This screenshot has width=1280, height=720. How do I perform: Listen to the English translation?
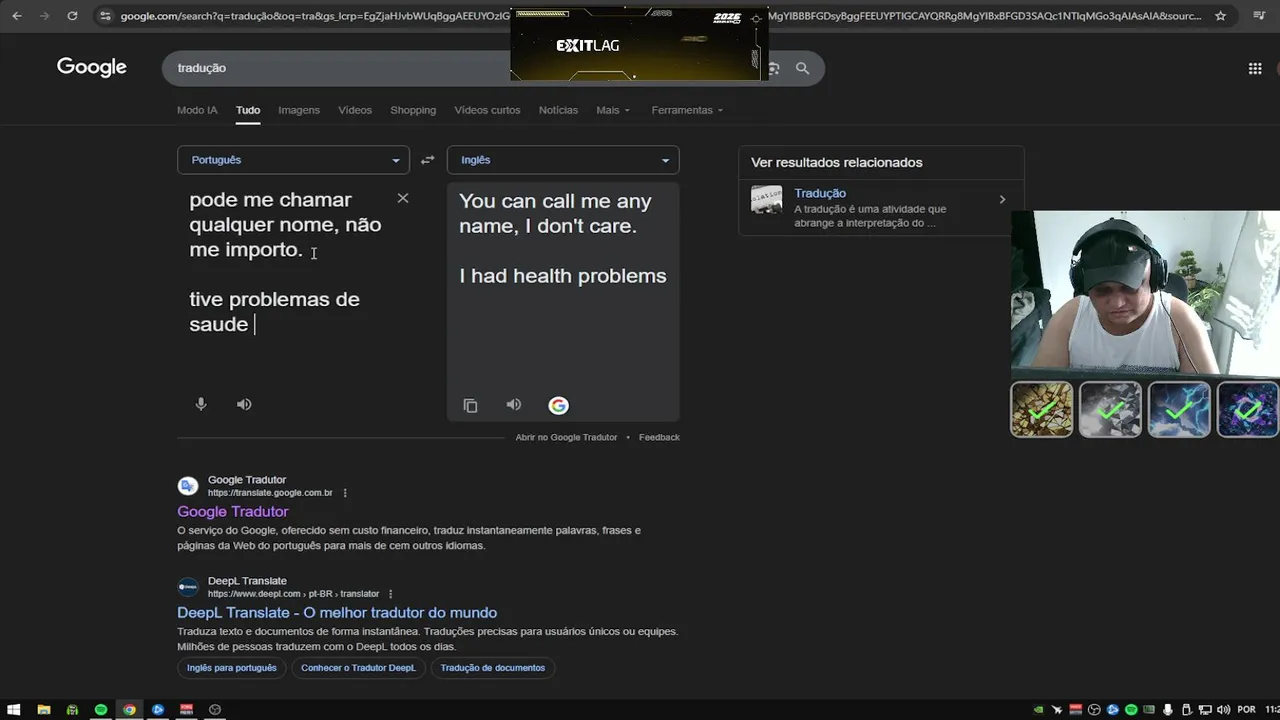click(513, 404)
